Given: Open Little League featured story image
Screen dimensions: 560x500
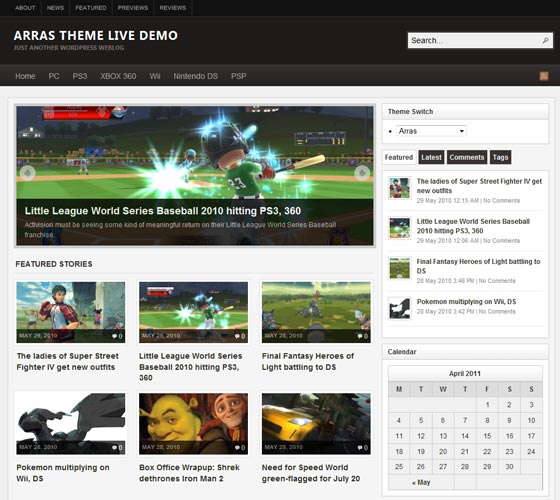Looking at the screenshot, I should [193, 312].
